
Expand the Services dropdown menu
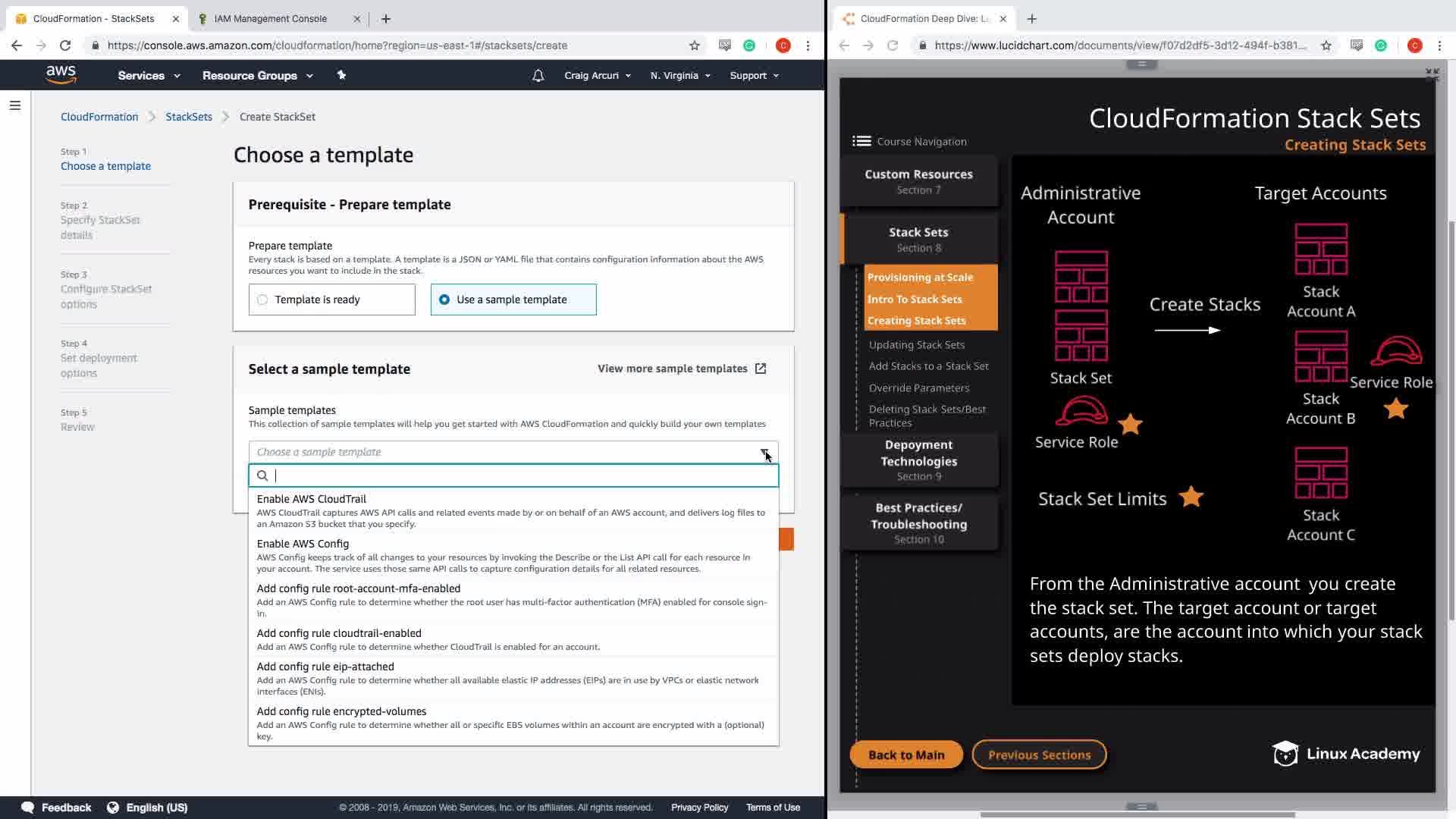(149, 76)
